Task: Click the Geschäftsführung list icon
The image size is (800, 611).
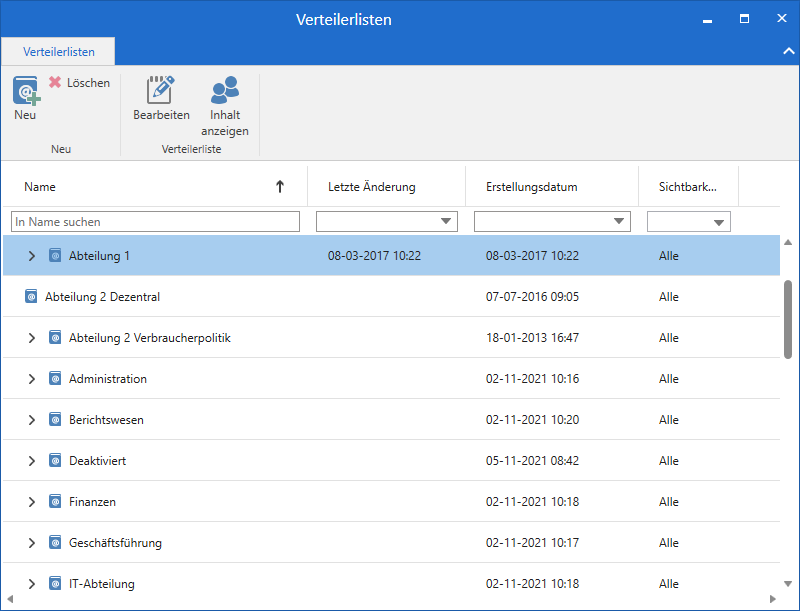Action: pos(55,542)
